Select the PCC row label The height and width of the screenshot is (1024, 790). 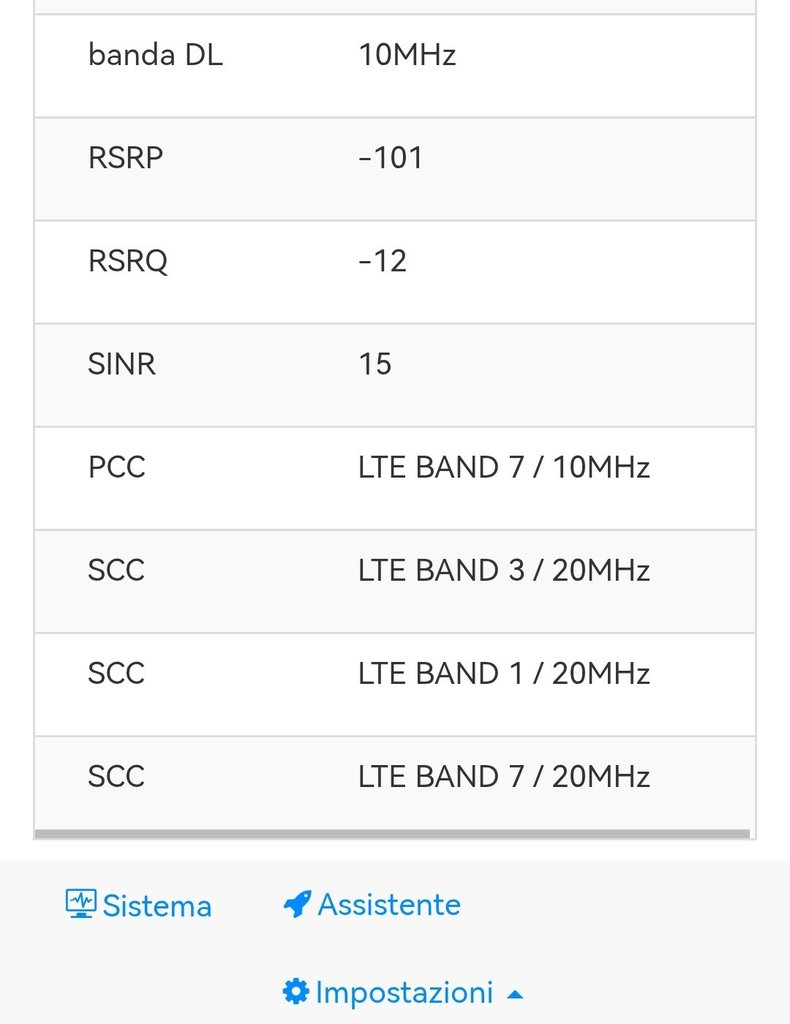116,467
